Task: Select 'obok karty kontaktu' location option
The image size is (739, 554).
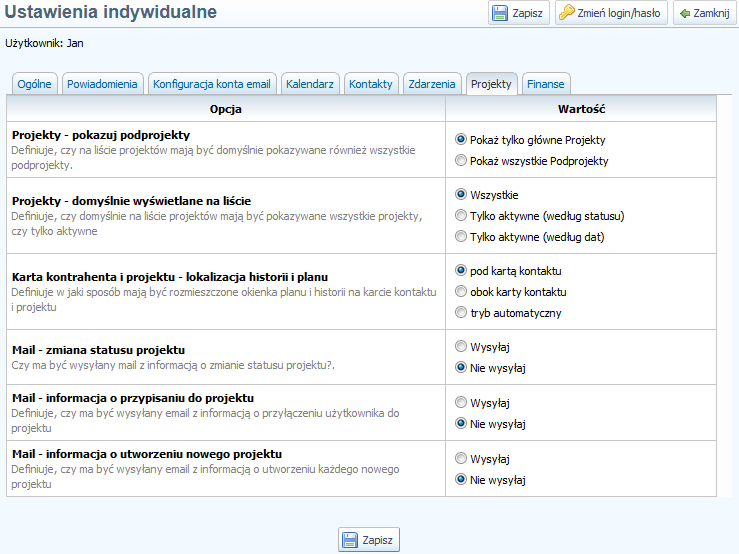Action: (461, 291)
